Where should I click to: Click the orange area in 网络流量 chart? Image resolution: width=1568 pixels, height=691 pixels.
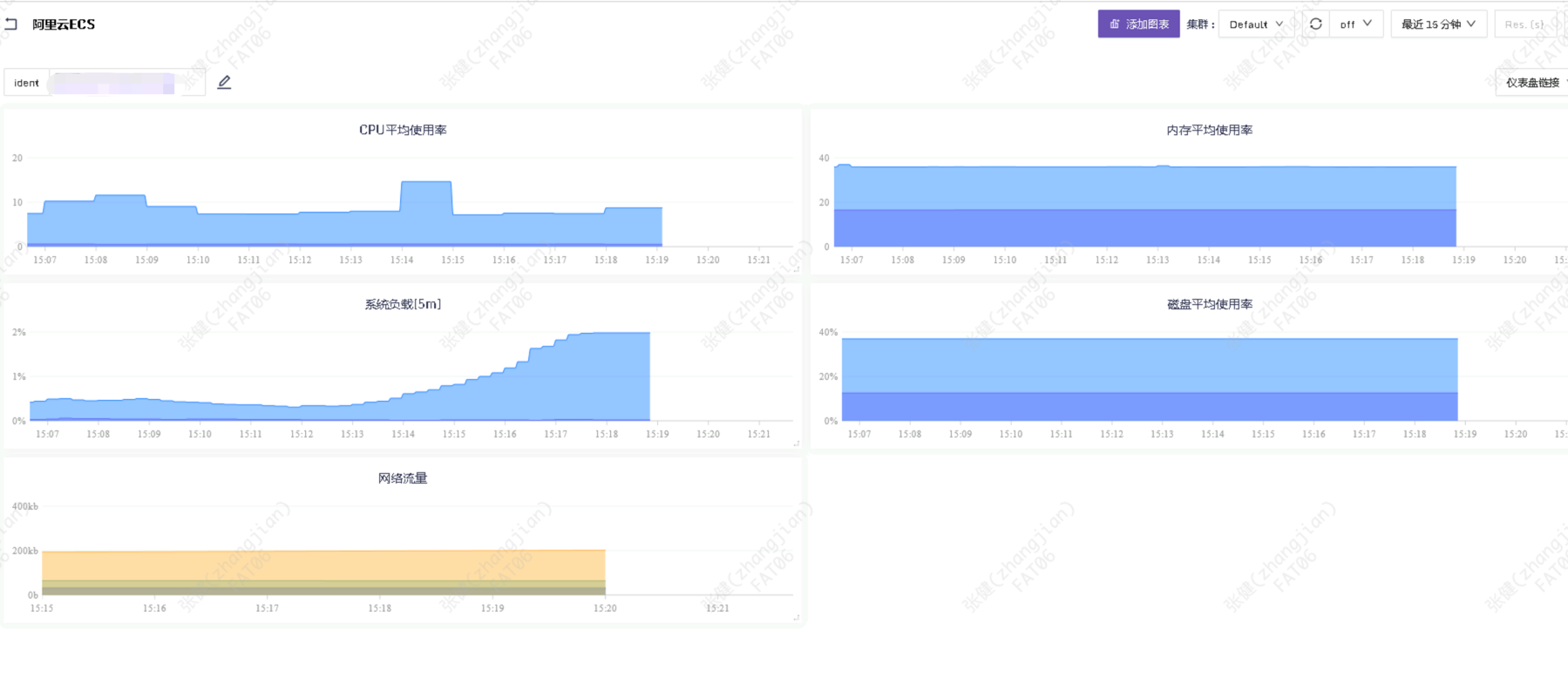(x=322, y=565)
